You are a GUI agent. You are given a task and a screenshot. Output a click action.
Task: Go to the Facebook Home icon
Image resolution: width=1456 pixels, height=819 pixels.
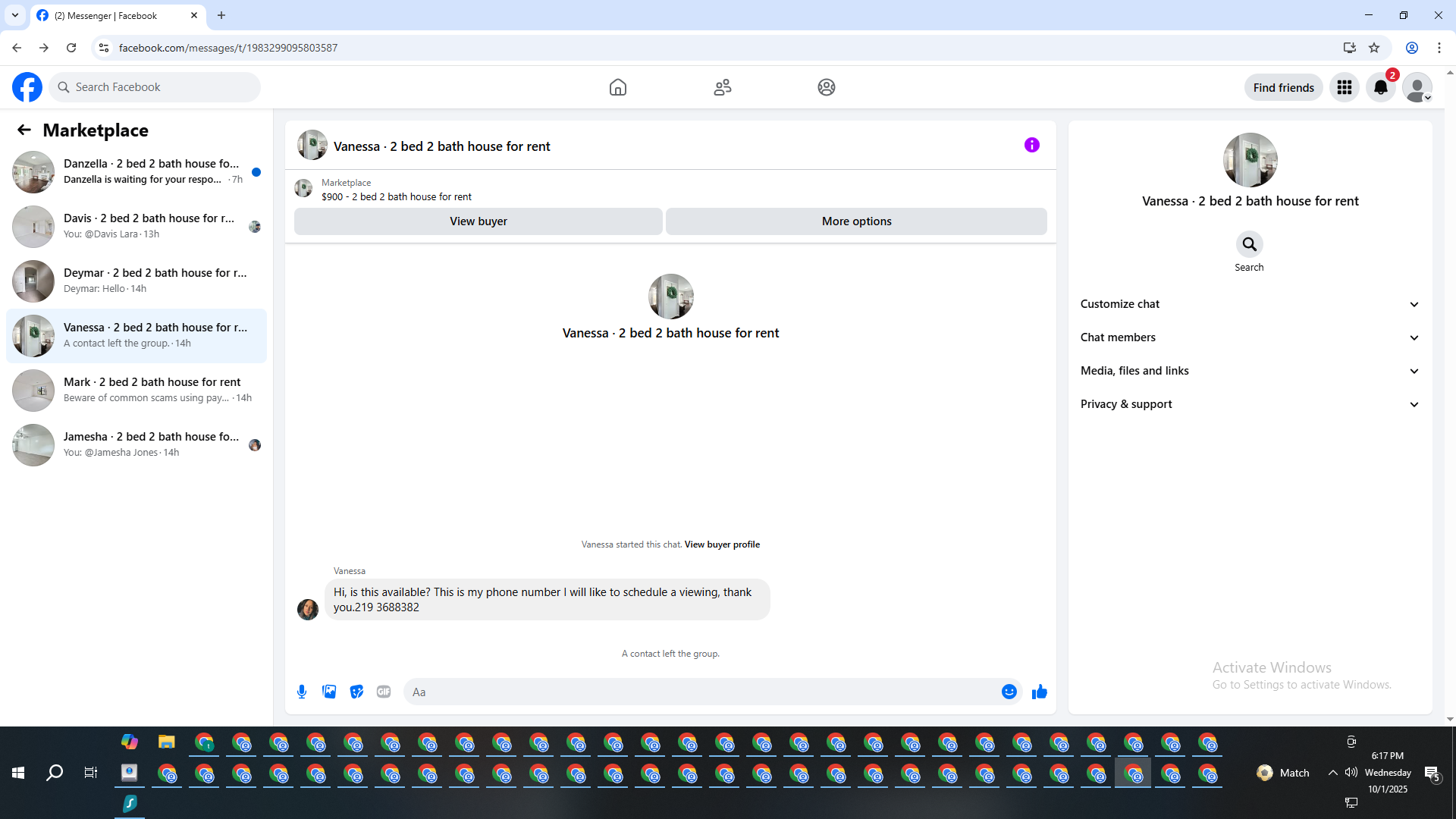pyautogui.click(x=618, y=87)
